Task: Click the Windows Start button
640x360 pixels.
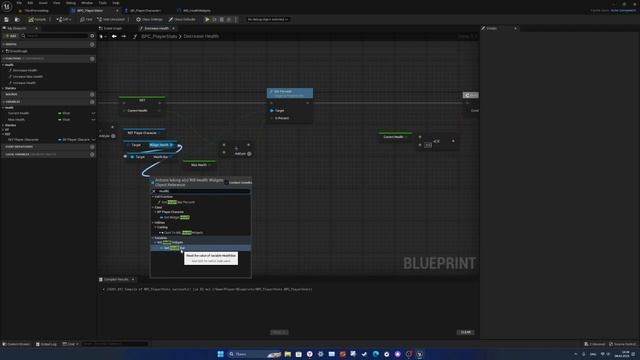Action: pyautogui.click(x=220, y=354)
